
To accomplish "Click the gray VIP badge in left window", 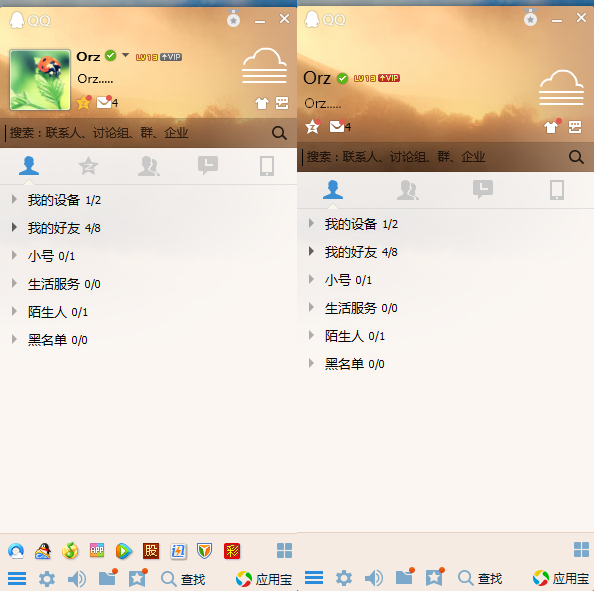I will 171,57.
